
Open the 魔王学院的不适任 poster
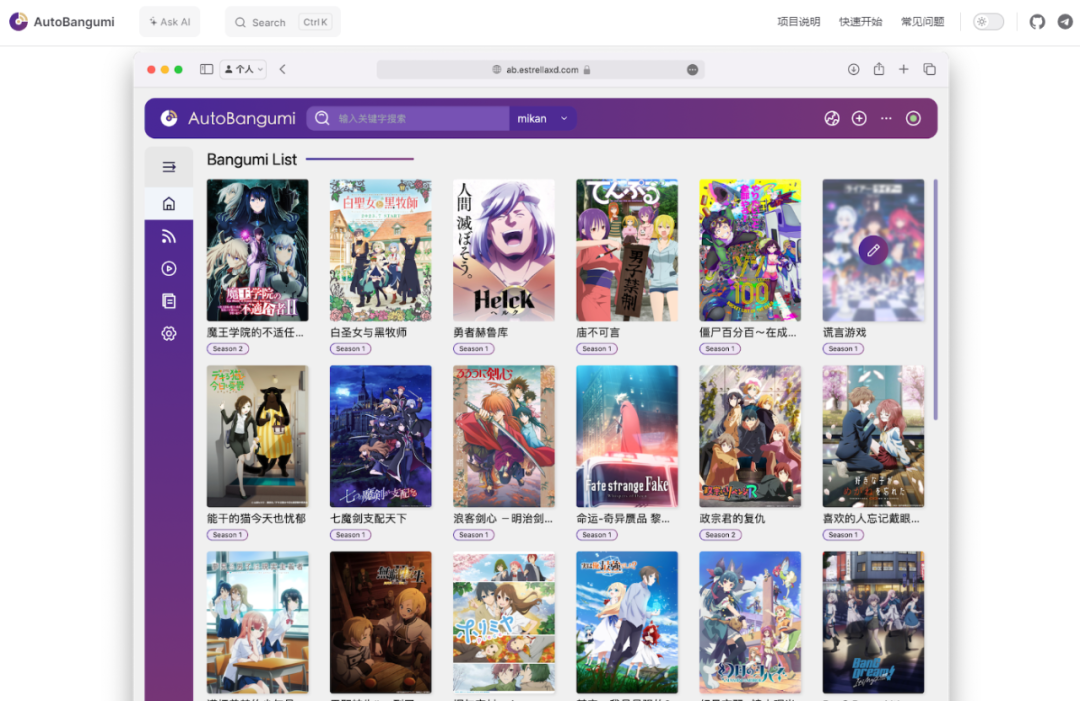258,250
